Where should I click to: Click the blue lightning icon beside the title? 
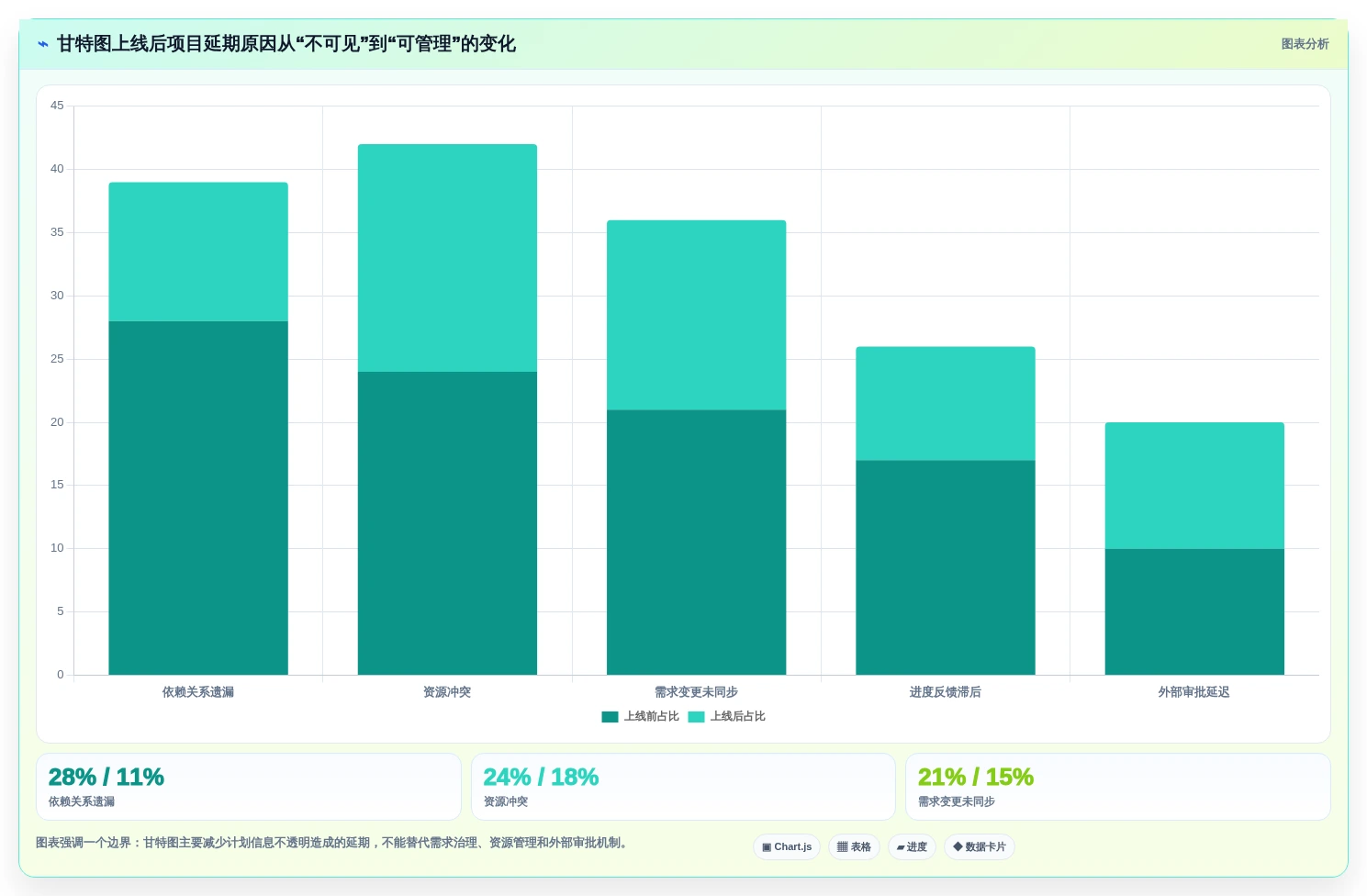[43, 44]
